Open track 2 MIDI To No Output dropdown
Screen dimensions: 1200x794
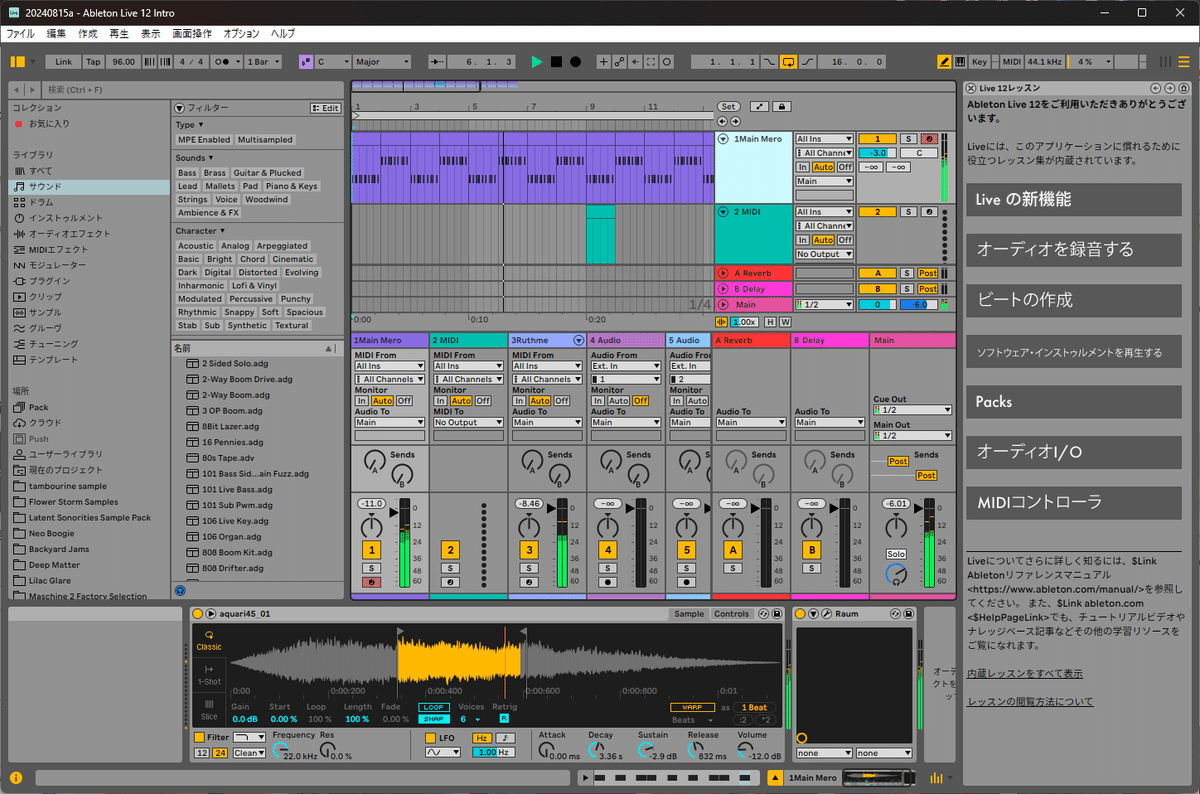pyautogui.click(x=468, y=423)
